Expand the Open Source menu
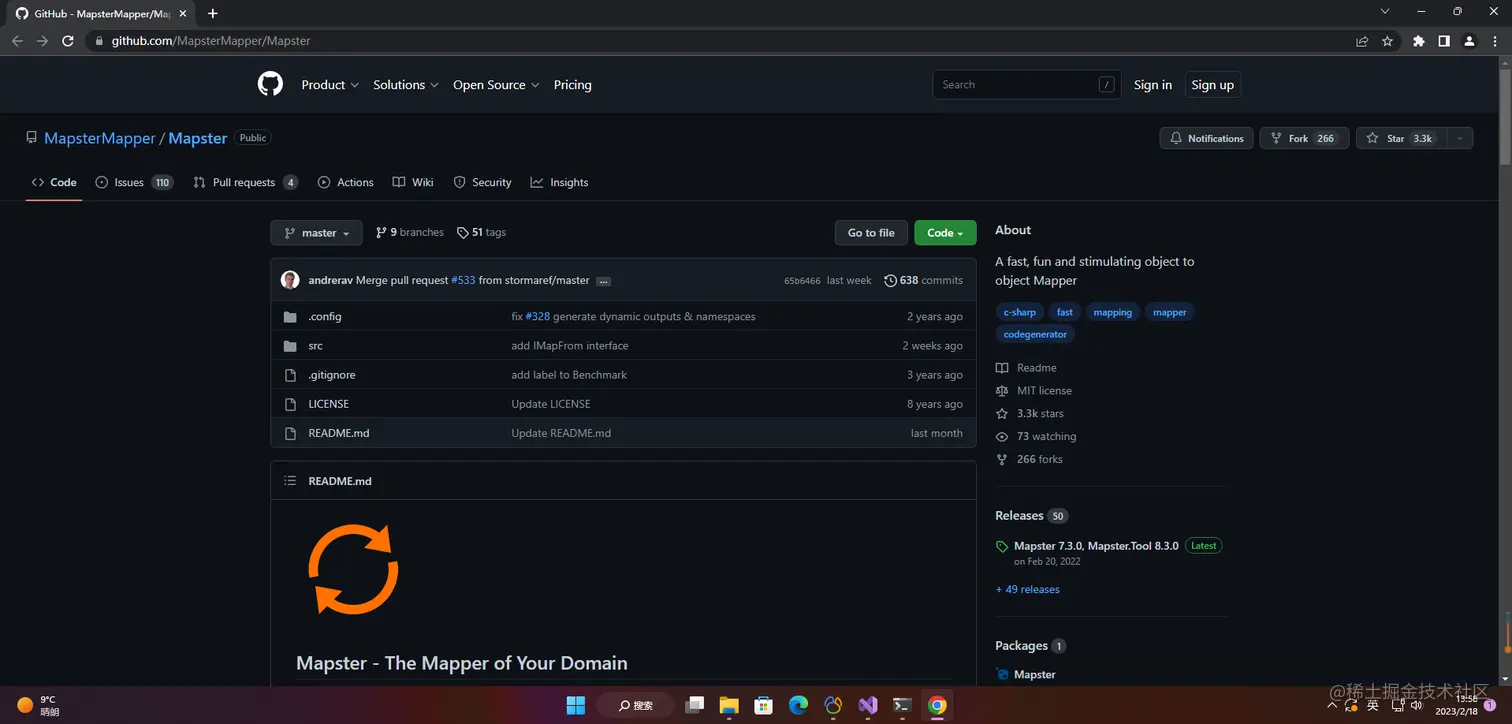This screenshot has width=1512, height=724. [496, 85]
